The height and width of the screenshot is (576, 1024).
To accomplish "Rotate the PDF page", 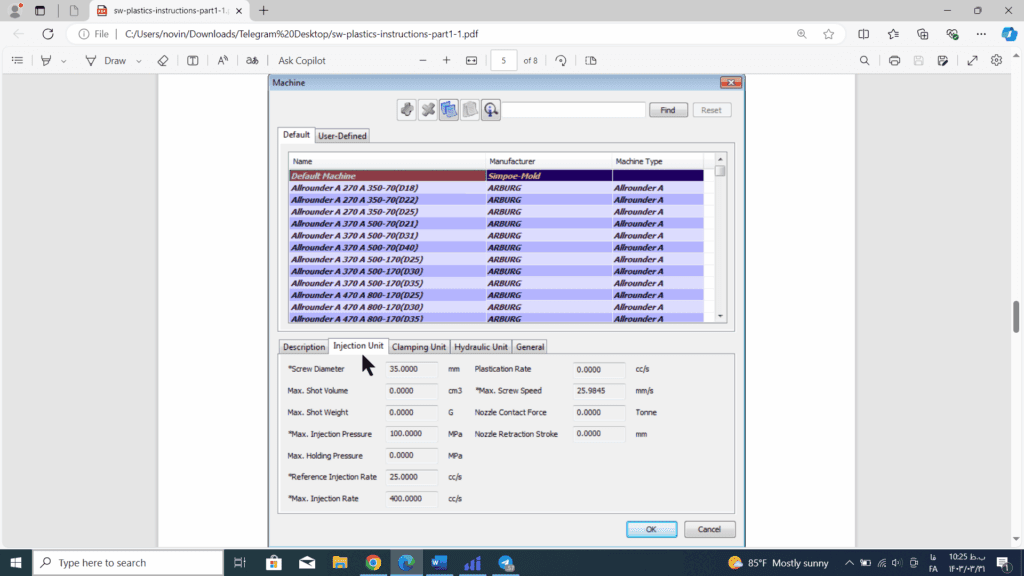I will coord(561,61).
